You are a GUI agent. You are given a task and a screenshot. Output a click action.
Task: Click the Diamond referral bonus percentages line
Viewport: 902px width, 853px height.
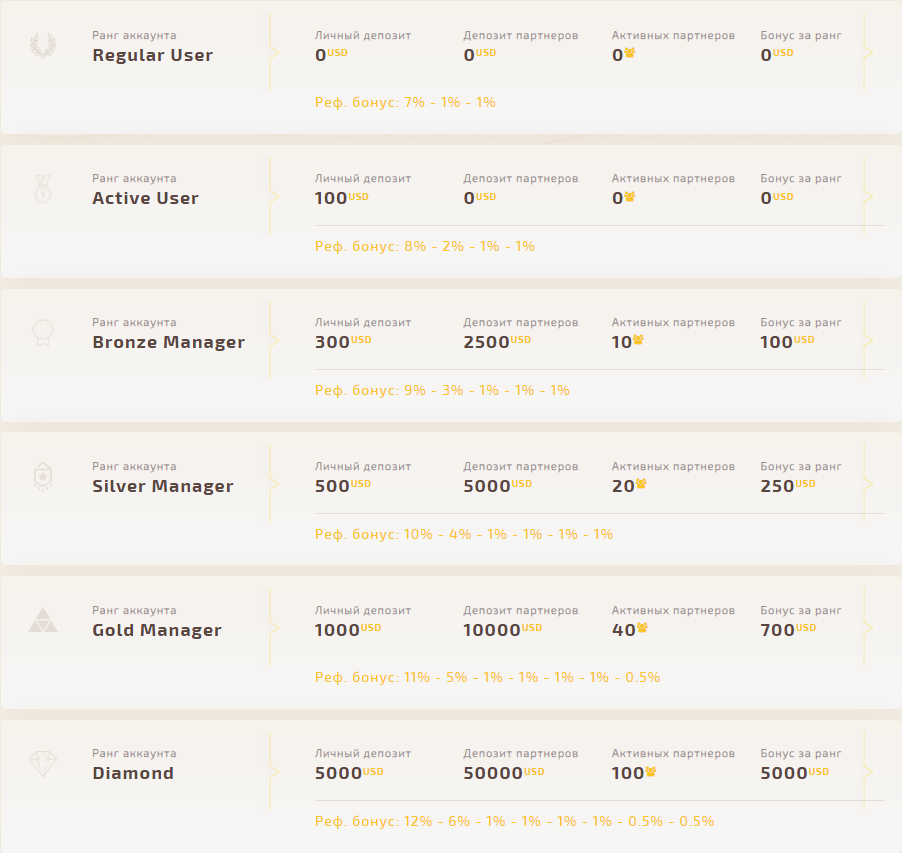coord(514,821)
